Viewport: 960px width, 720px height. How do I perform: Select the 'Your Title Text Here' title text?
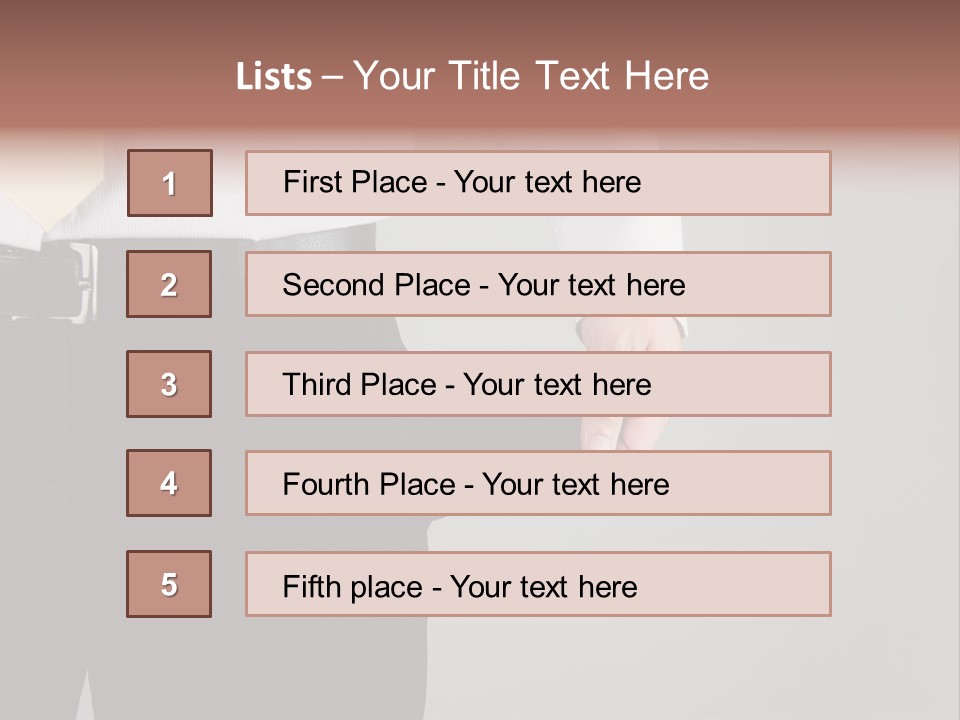531,77
